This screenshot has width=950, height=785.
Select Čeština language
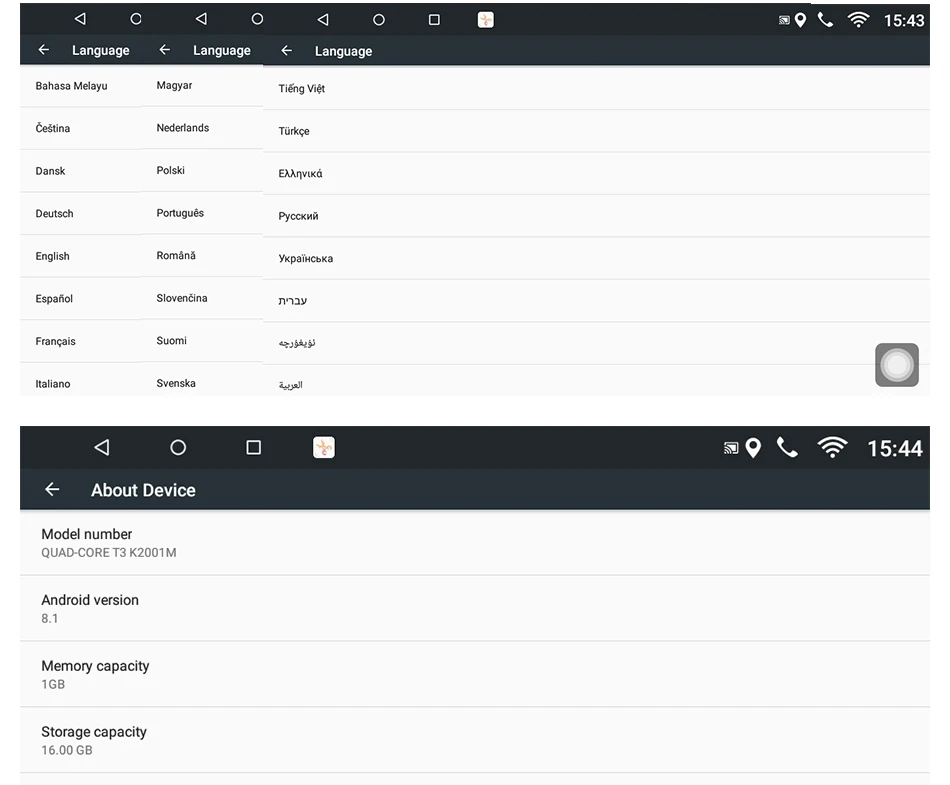tap(81, 128)
